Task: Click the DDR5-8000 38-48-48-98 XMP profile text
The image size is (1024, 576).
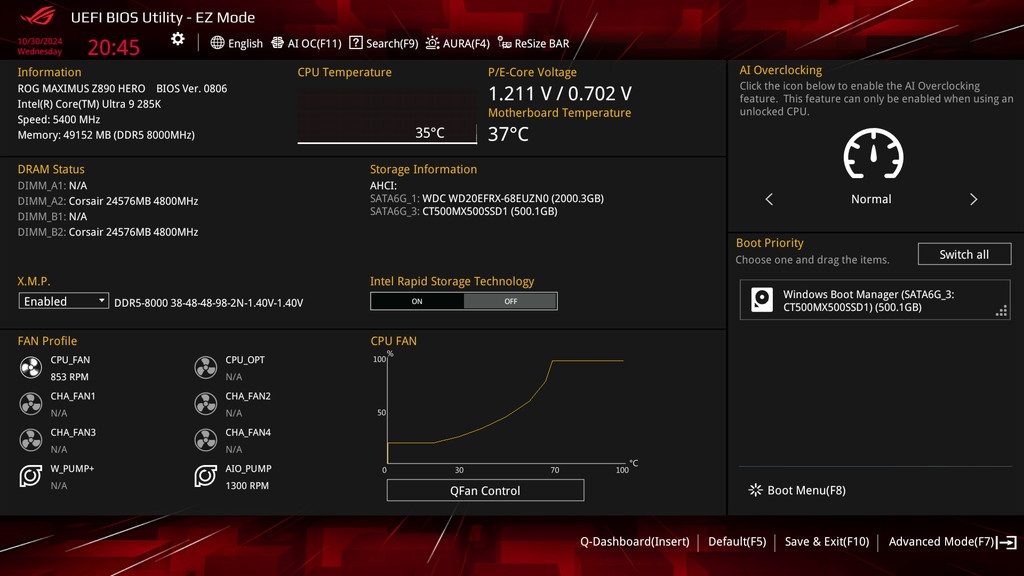Action: click(208, 303)
